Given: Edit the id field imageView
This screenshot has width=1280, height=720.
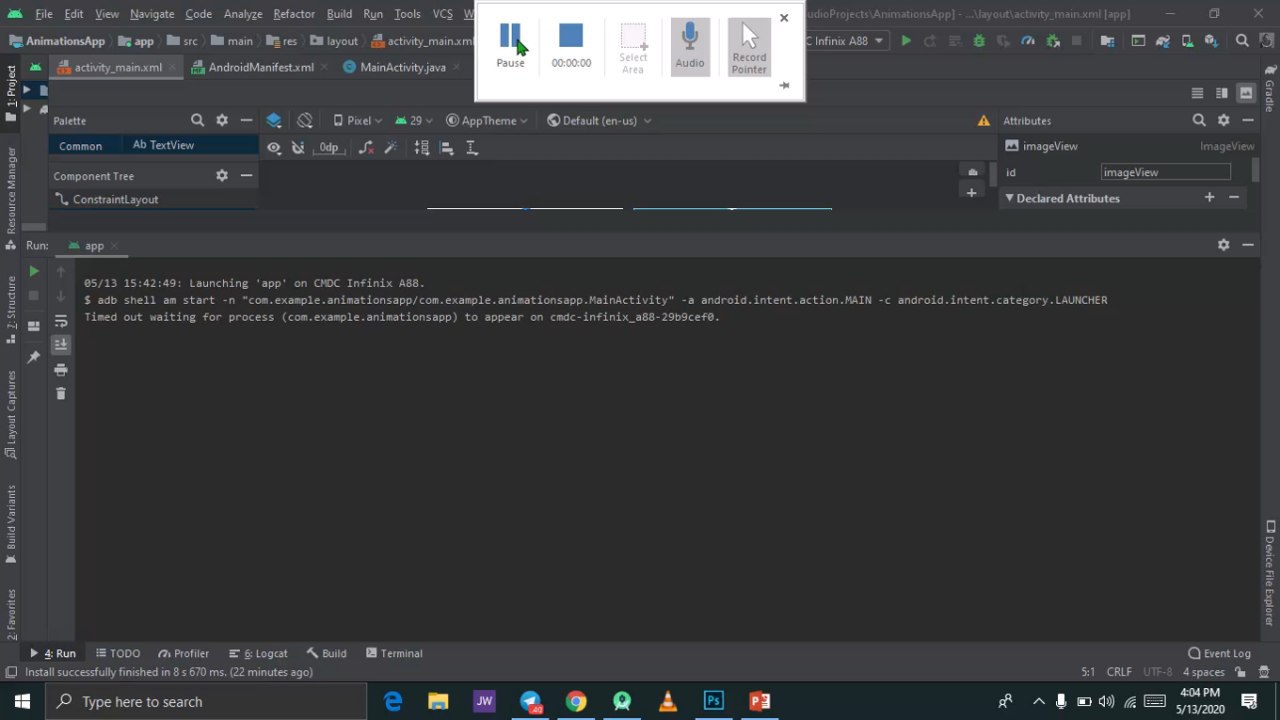Looking at the screenshot, I should pyautogui.click(x=1166, y=172).
